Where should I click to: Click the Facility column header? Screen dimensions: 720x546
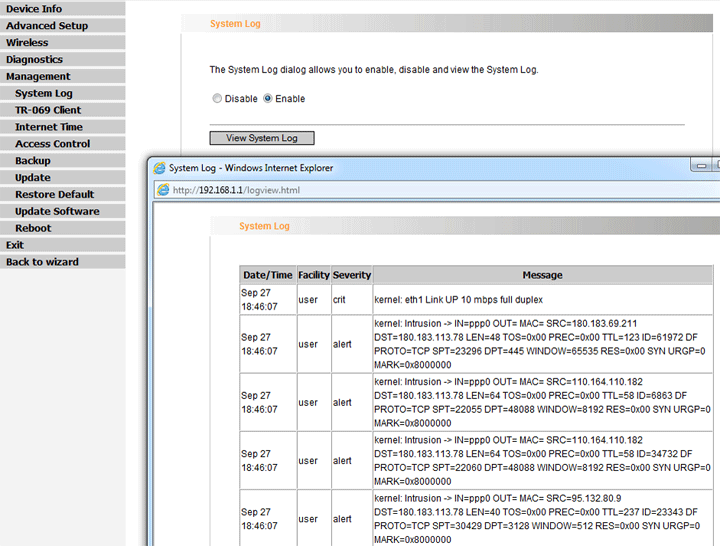(x=314, y=275)
